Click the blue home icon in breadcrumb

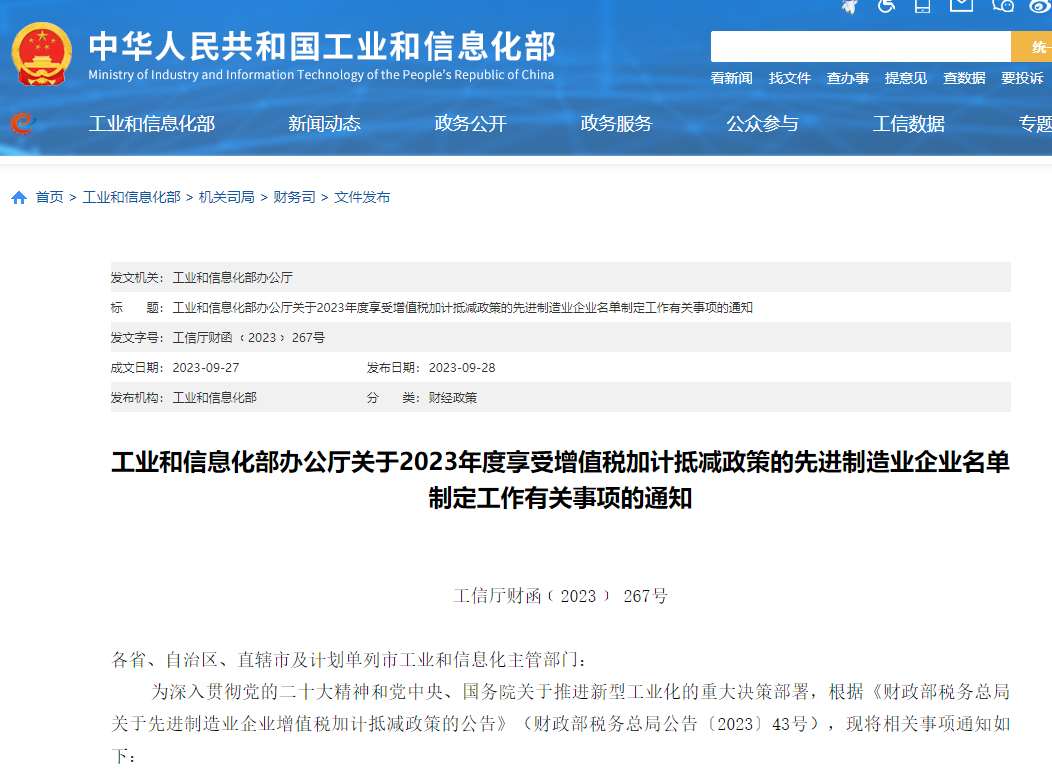pyautogui.click(x=19, y=198)
